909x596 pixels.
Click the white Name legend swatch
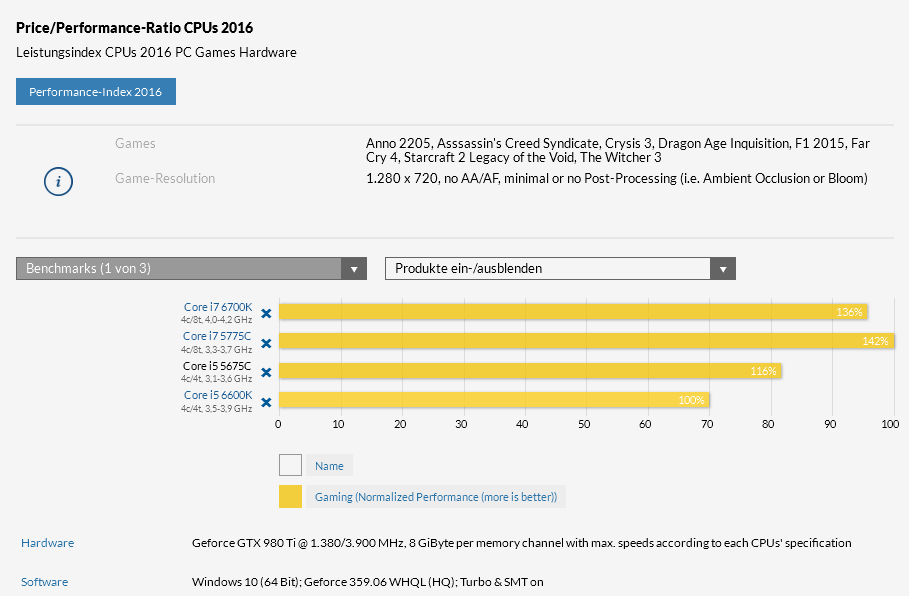coord(290,465)
